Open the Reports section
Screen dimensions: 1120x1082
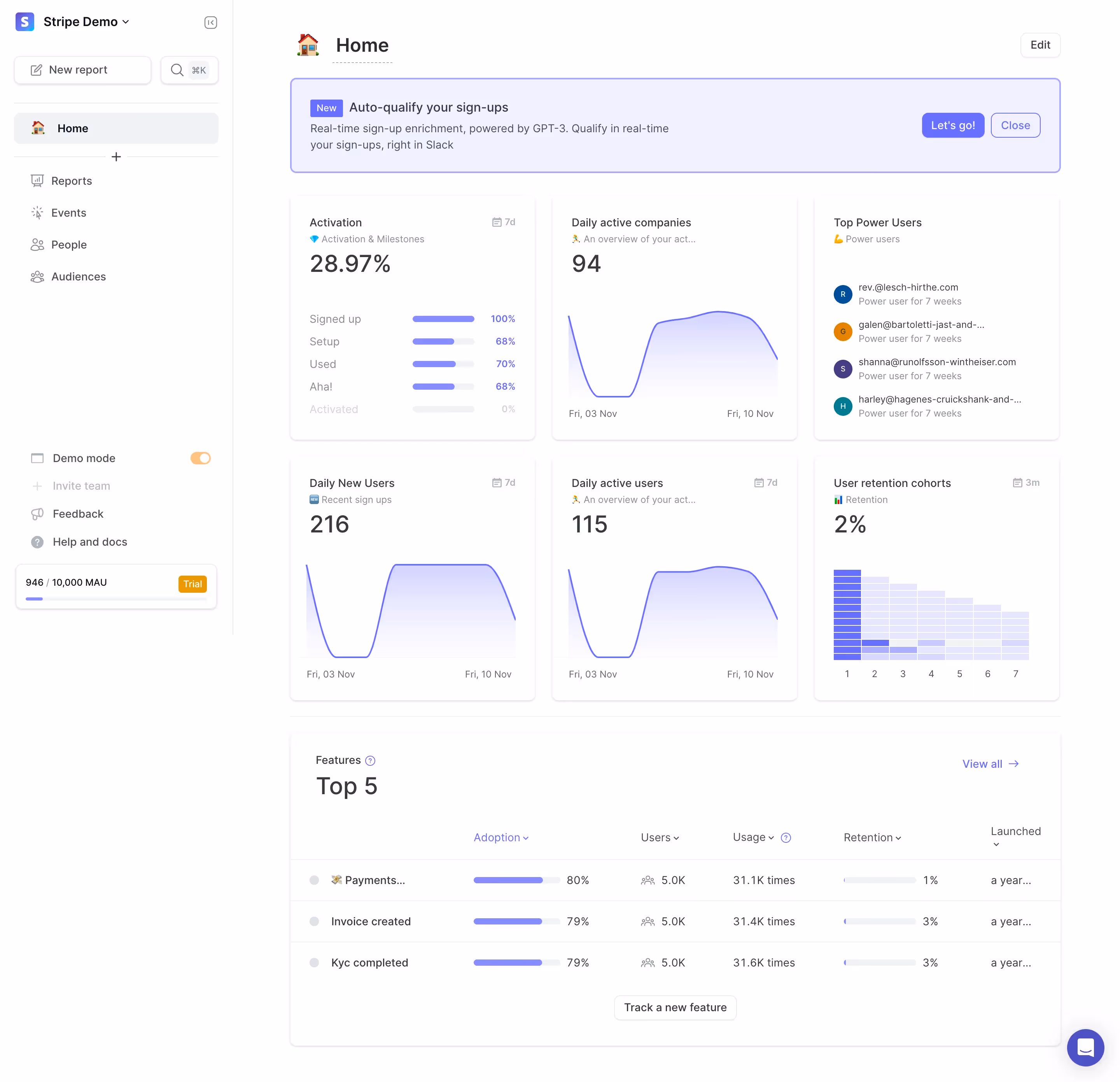click(x=72, y=180)
